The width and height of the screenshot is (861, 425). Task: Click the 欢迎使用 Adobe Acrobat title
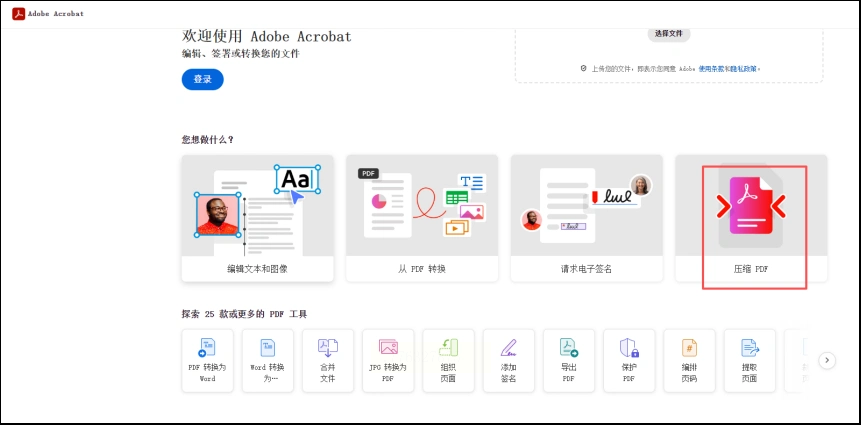267,36
